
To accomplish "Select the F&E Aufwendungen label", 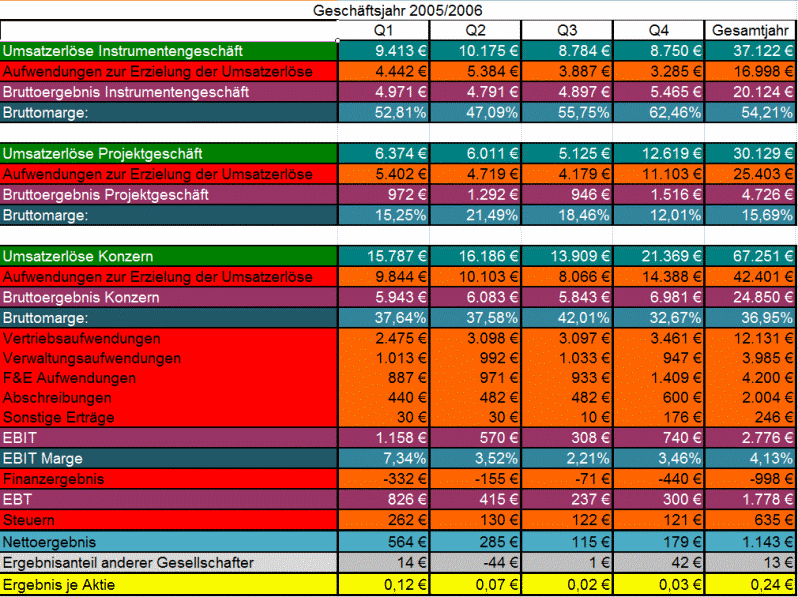I will point(169,378).
